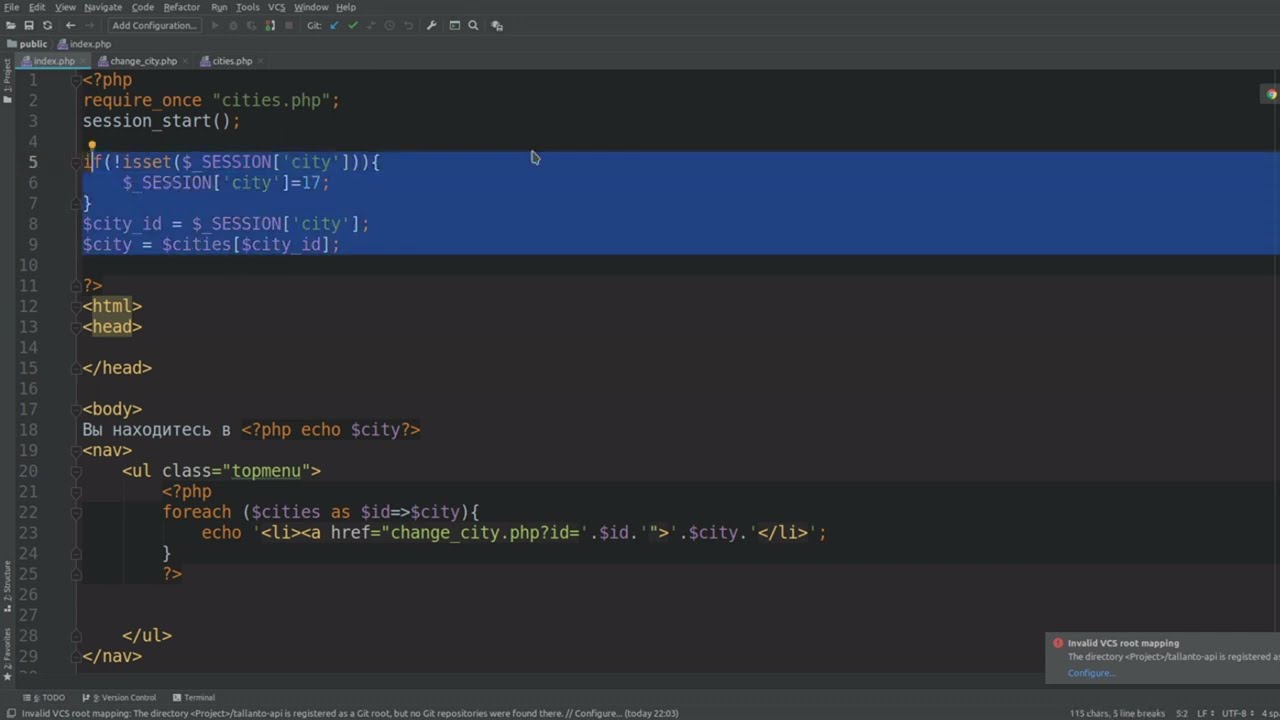Screen dimensions: 1280x720
Task: Open the Project tool window sidebar tab
Action: click(7, 83)
